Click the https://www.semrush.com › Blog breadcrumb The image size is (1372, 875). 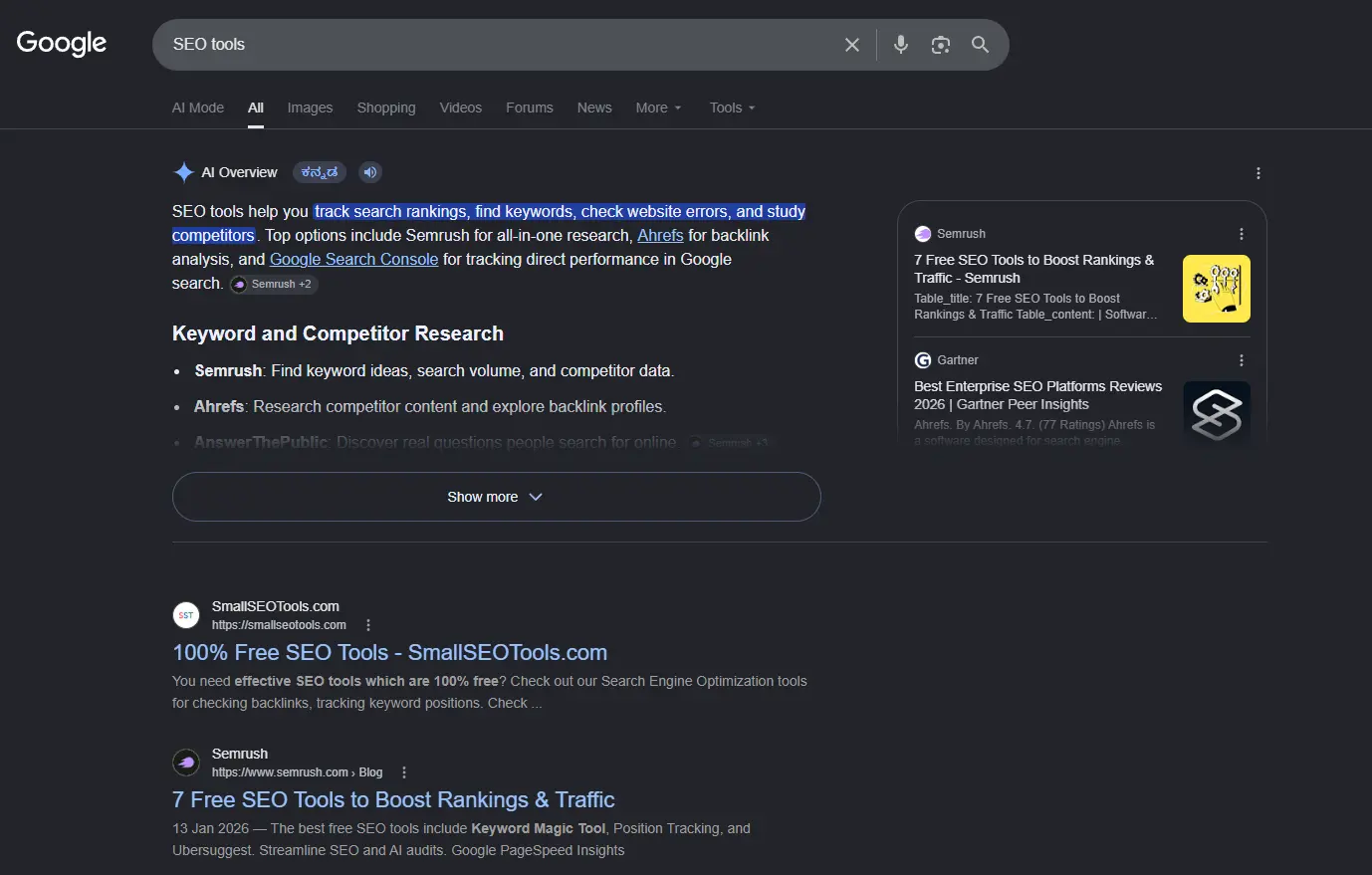(297, 772)
